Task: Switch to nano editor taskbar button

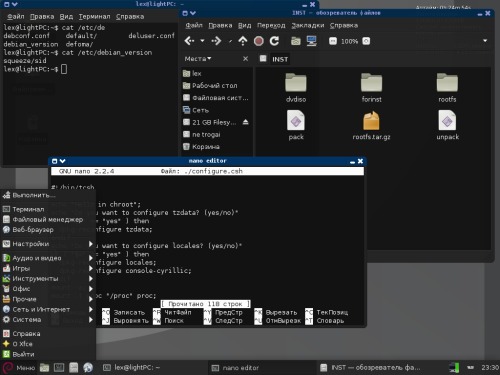Action: pos(262,368)
